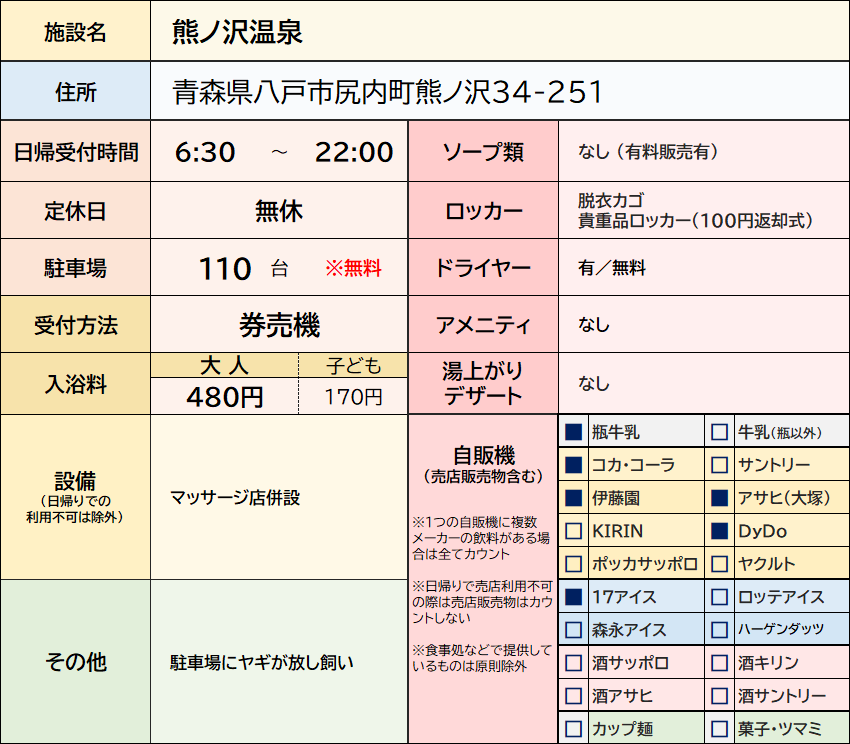Uncheck the コカ･コーラ checkbox
850x744 pixels.
pyautogui.click(x=573, y=465)
